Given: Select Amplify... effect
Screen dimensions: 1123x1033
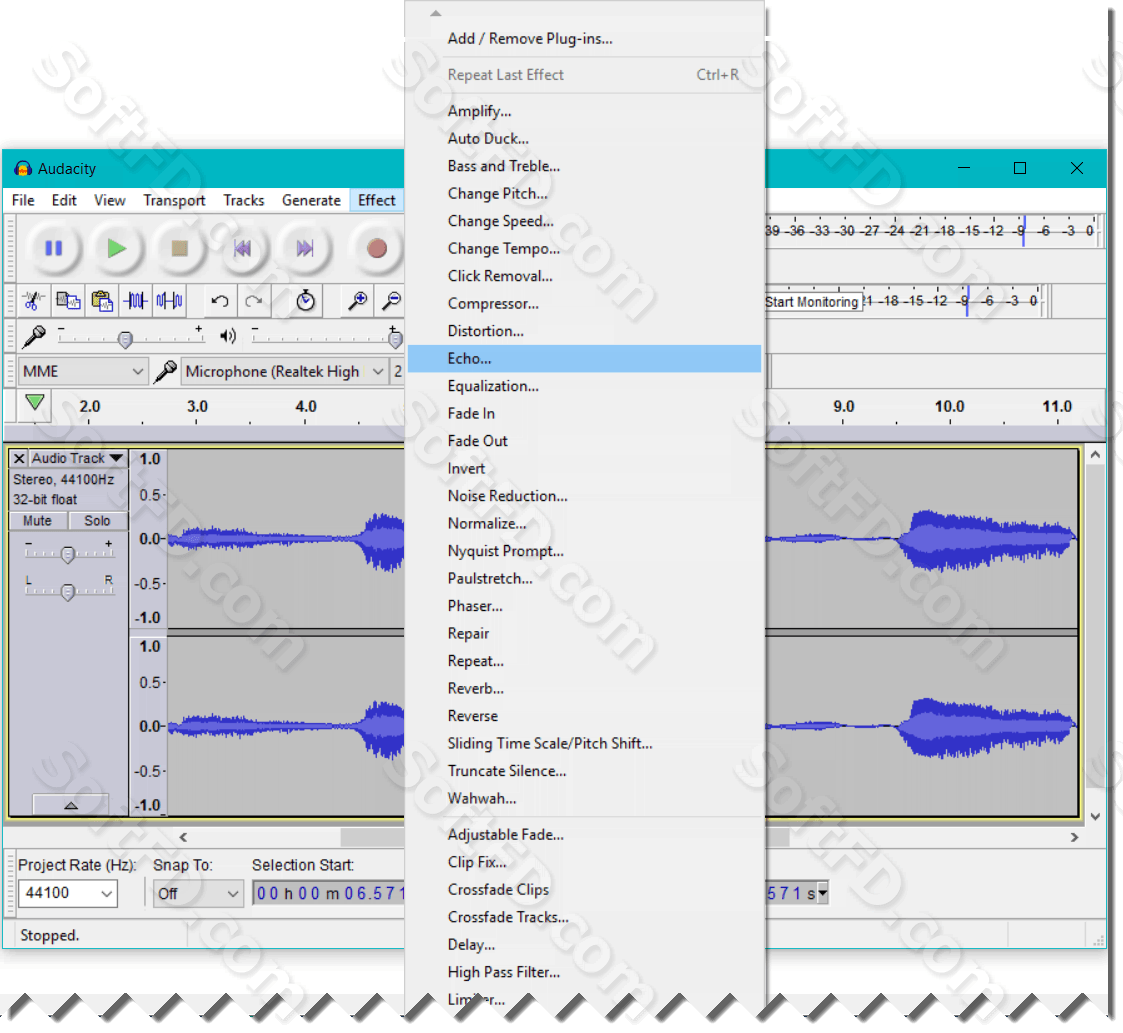Looking at the screenshot, I should click(x=584, y=111).
